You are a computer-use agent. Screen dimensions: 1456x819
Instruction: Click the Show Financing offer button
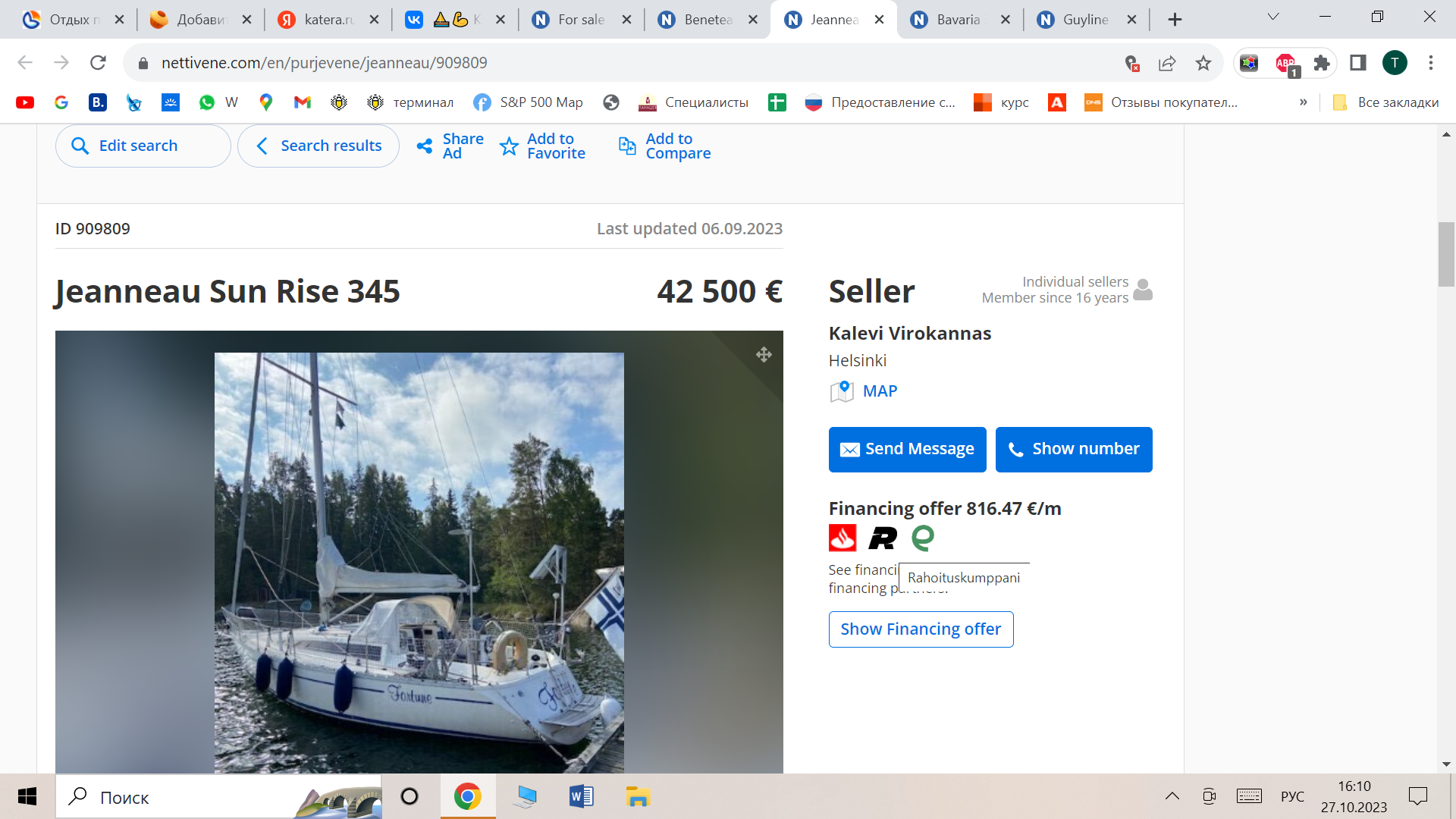[x=921, y=629]
